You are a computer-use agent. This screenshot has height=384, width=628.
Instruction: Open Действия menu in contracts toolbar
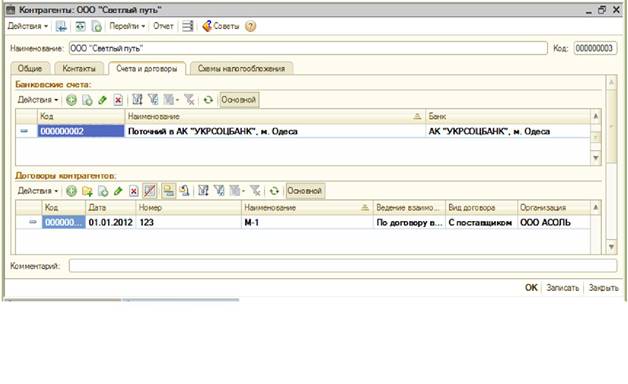click(38, 191)
